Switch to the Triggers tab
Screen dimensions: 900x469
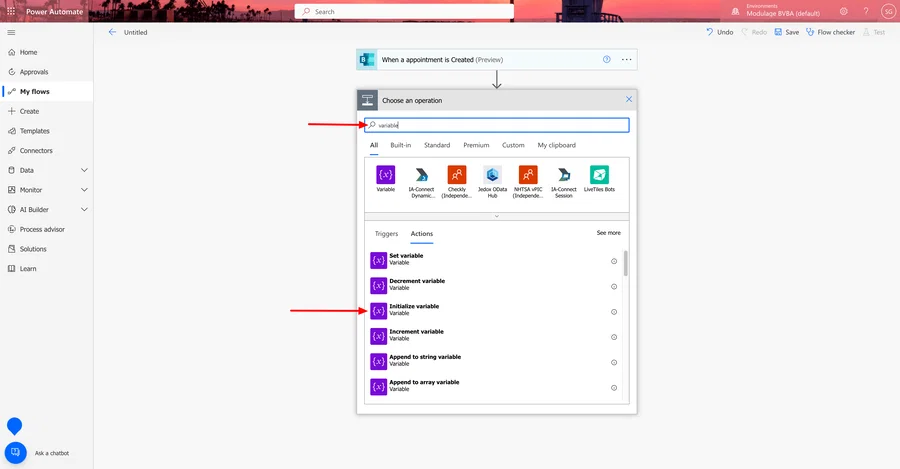[x=386, y=234]
